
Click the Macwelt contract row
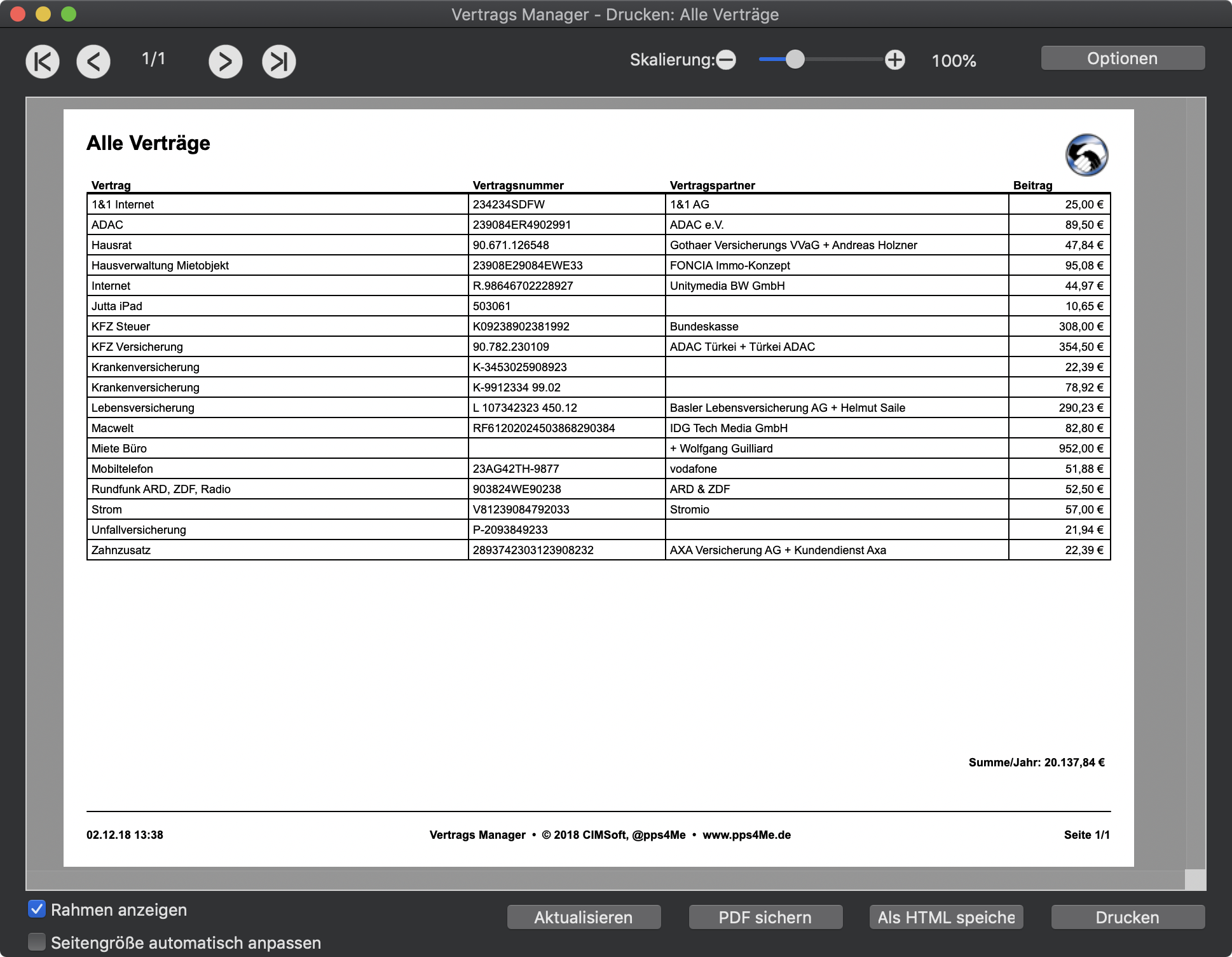point(599,428)
